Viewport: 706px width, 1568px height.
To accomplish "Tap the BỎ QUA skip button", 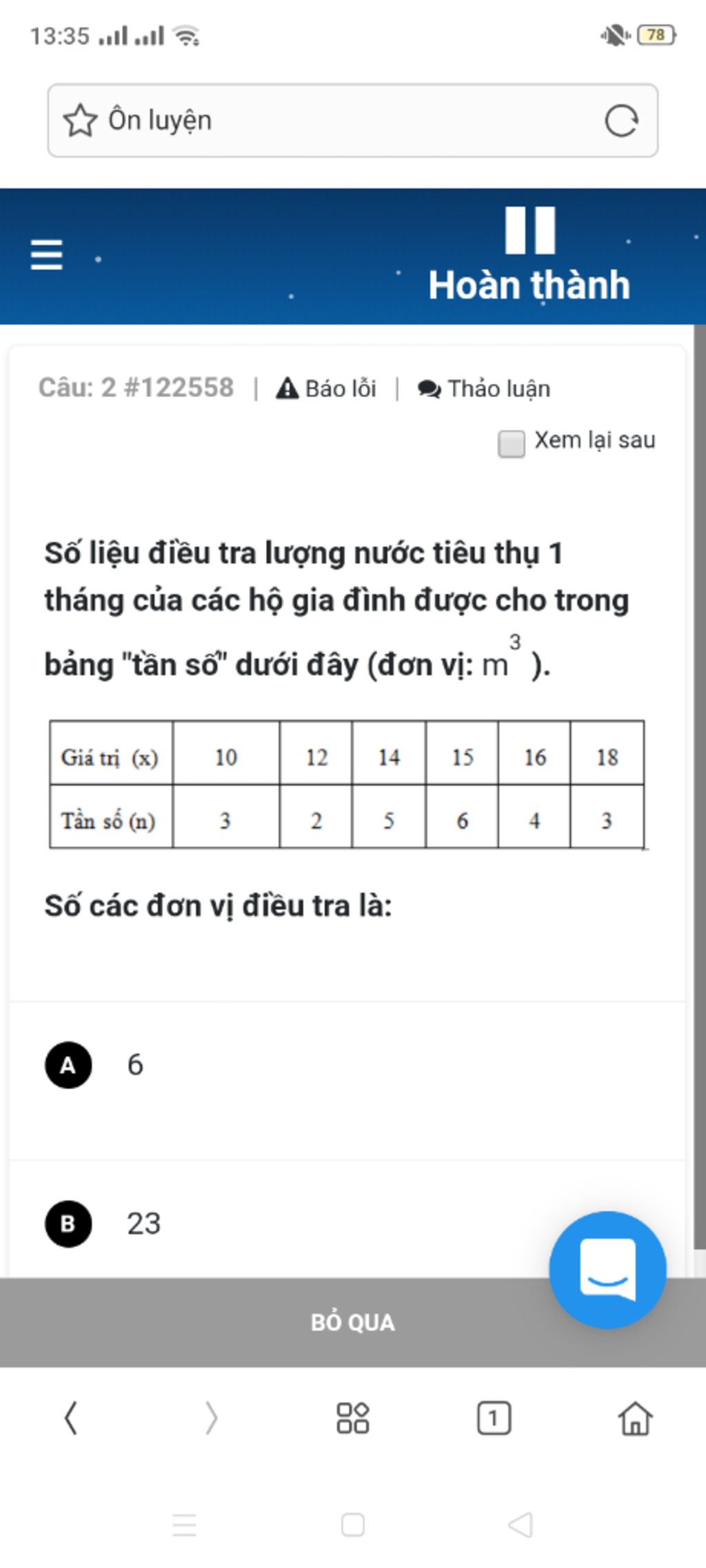I will tap(353, 1322).
